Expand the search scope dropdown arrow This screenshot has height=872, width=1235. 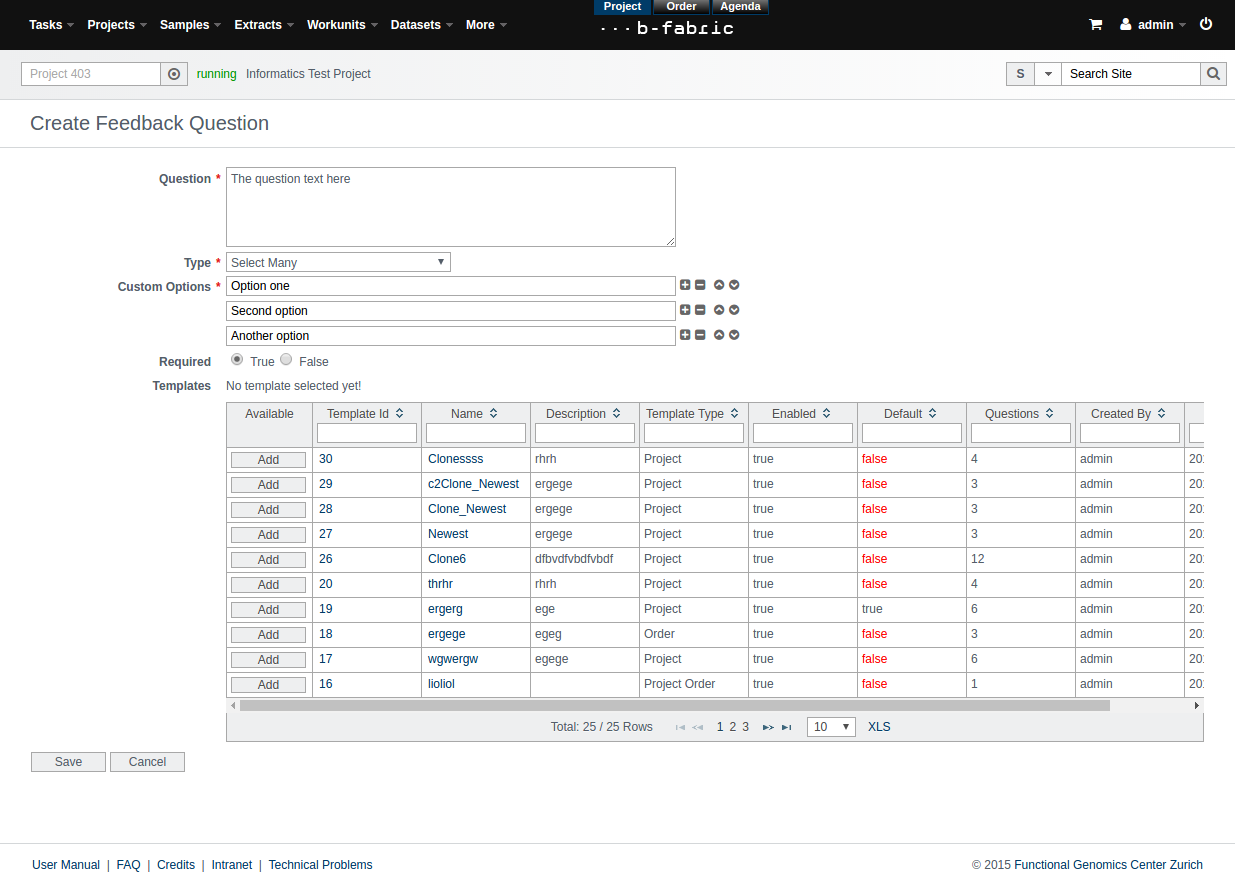point(1047,74)
